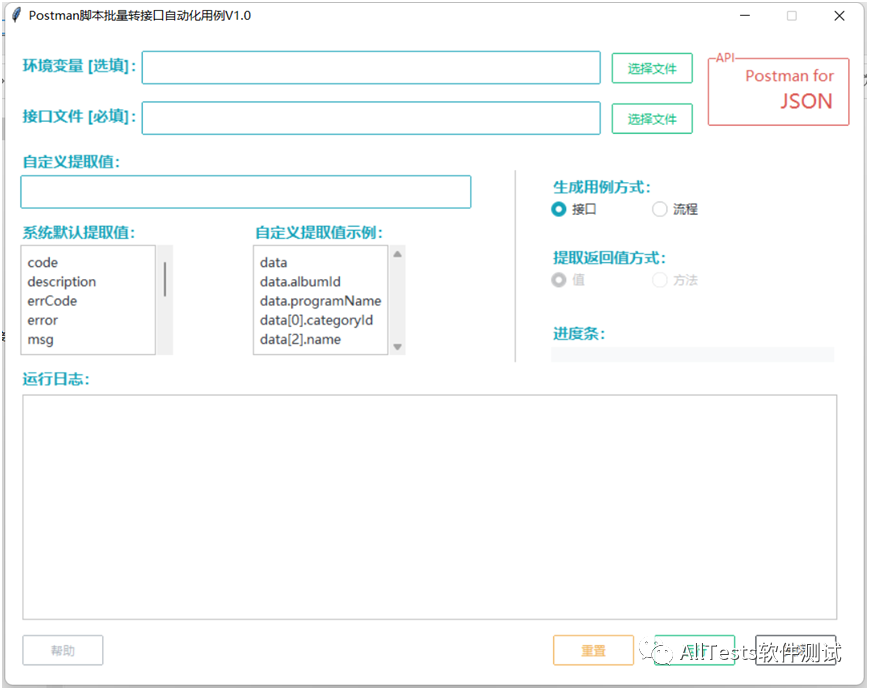Select "errCode" in the default values list

[52, 301]
